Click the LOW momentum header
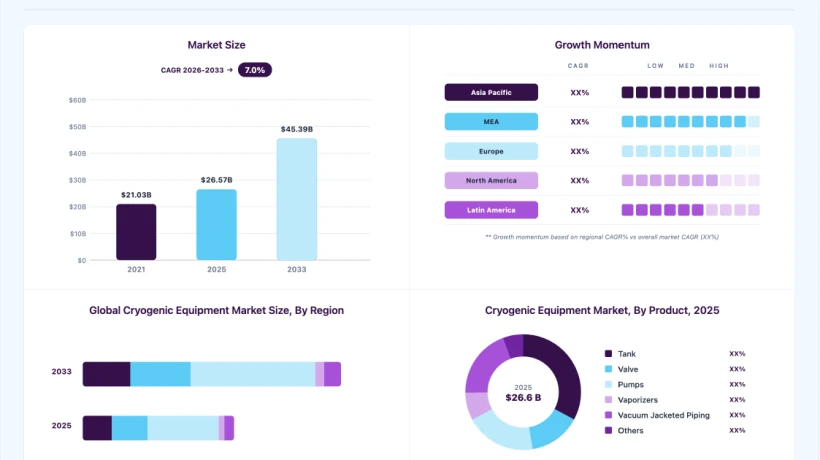 [x=656, y=66]
